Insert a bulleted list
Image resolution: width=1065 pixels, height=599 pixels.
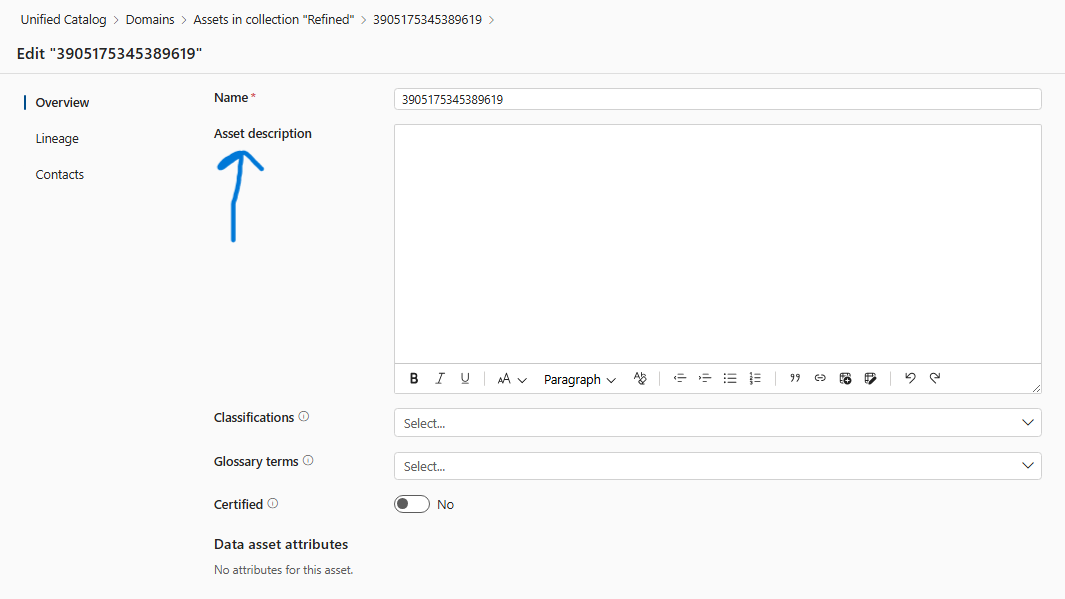[729, 379]
